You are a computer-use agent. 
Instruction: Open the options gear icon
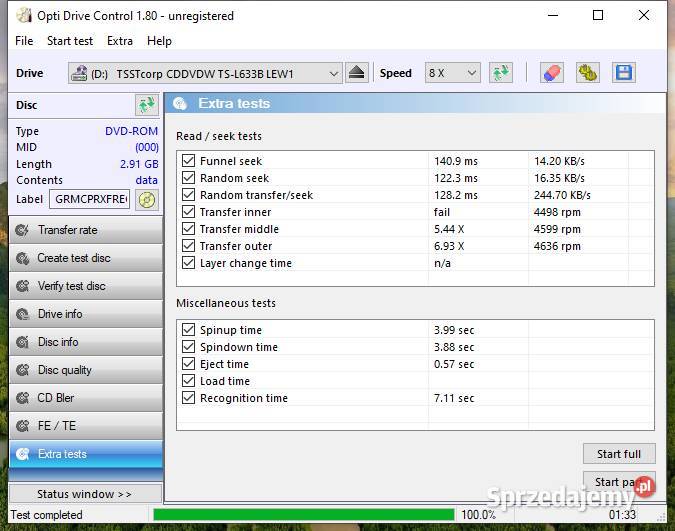(x=588, y=73)
